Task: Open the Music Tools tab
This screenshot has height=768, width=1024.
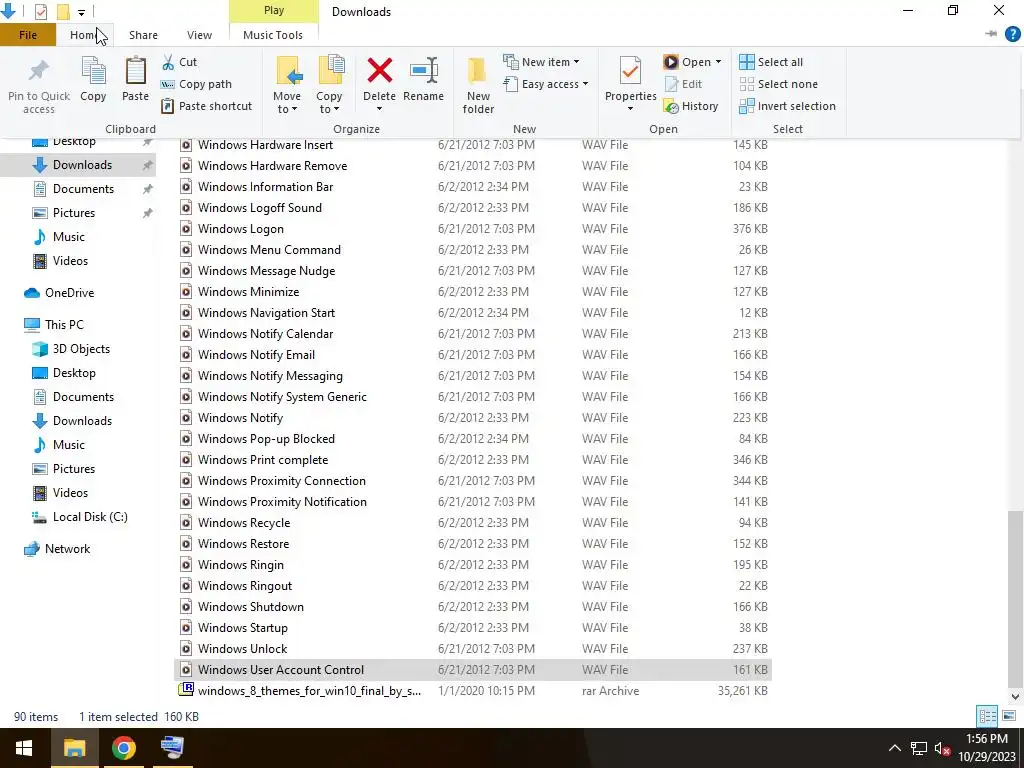Action: click(273, 35)
